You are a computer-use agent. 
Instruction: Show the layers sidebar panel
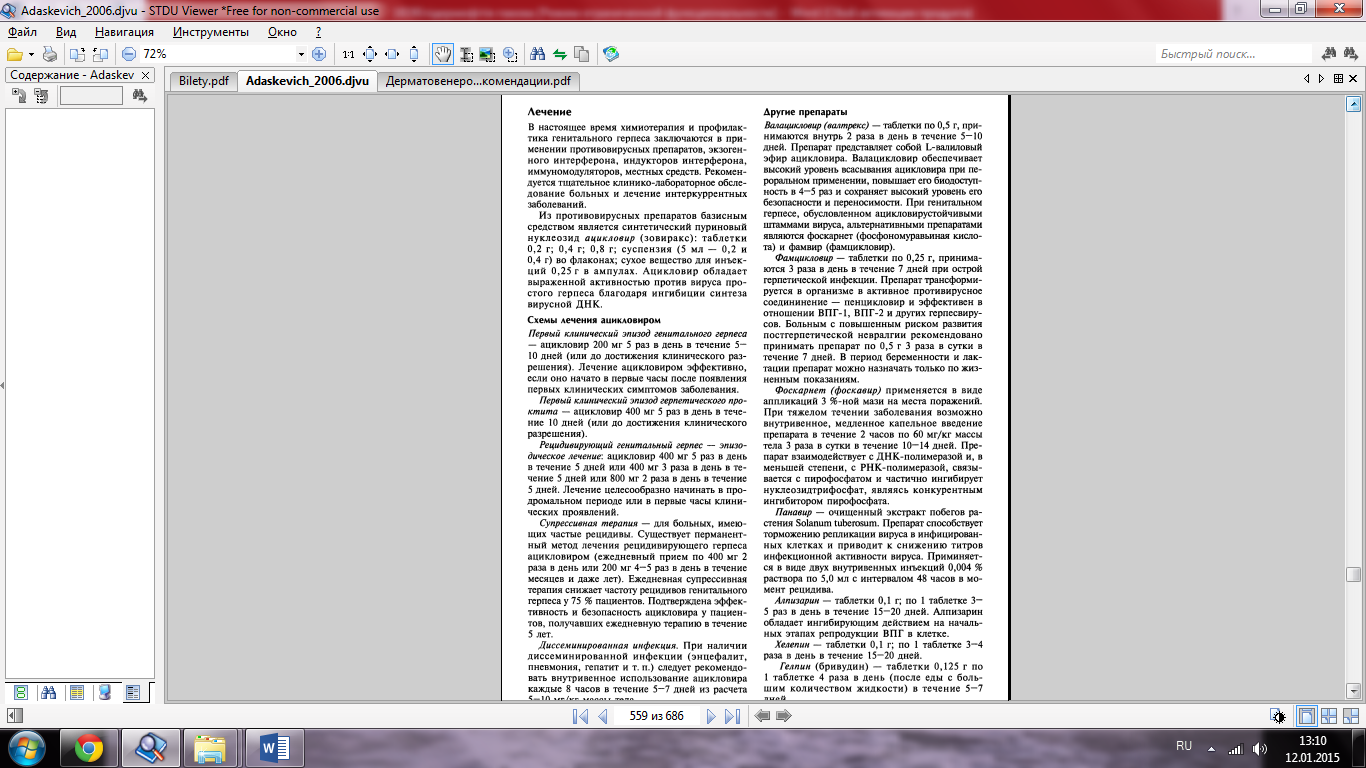coord(104,692)
